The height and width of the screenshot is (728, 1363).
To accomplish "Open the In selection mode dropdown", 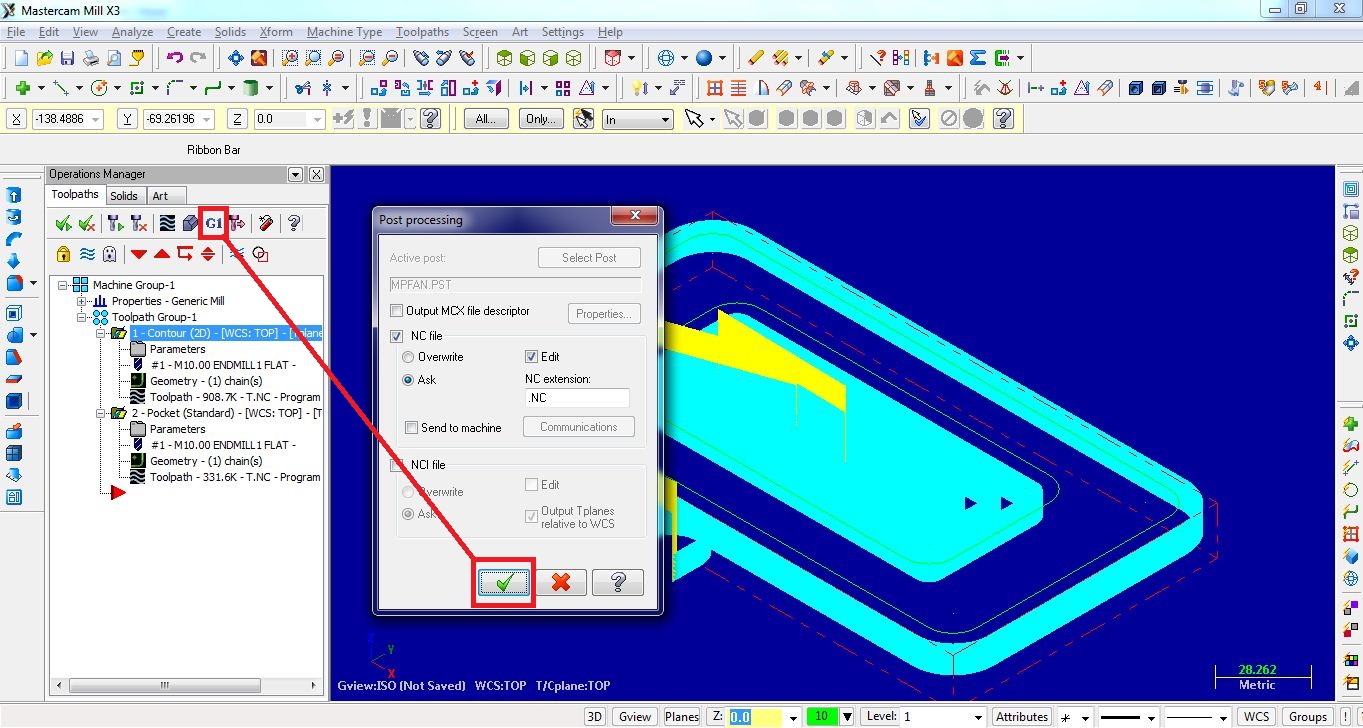I will pos(666,120).
